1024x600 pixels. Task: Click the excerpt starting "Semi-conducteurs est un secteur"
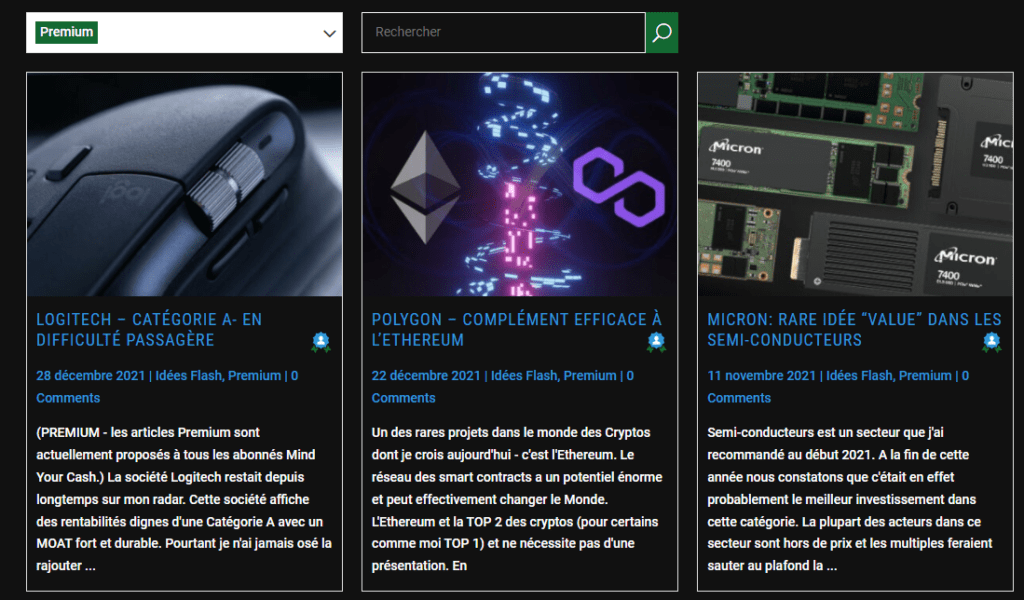850,499
